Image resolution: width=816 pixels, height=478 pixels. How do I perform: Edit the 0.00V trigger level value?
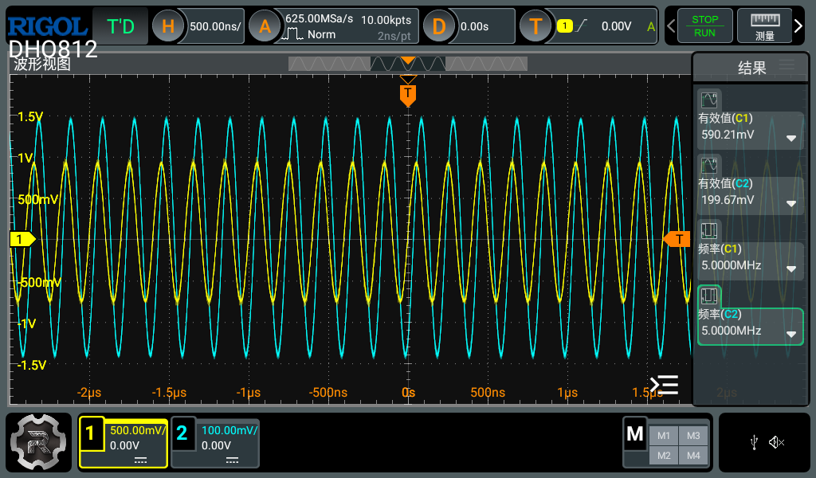tap(616, 26)
